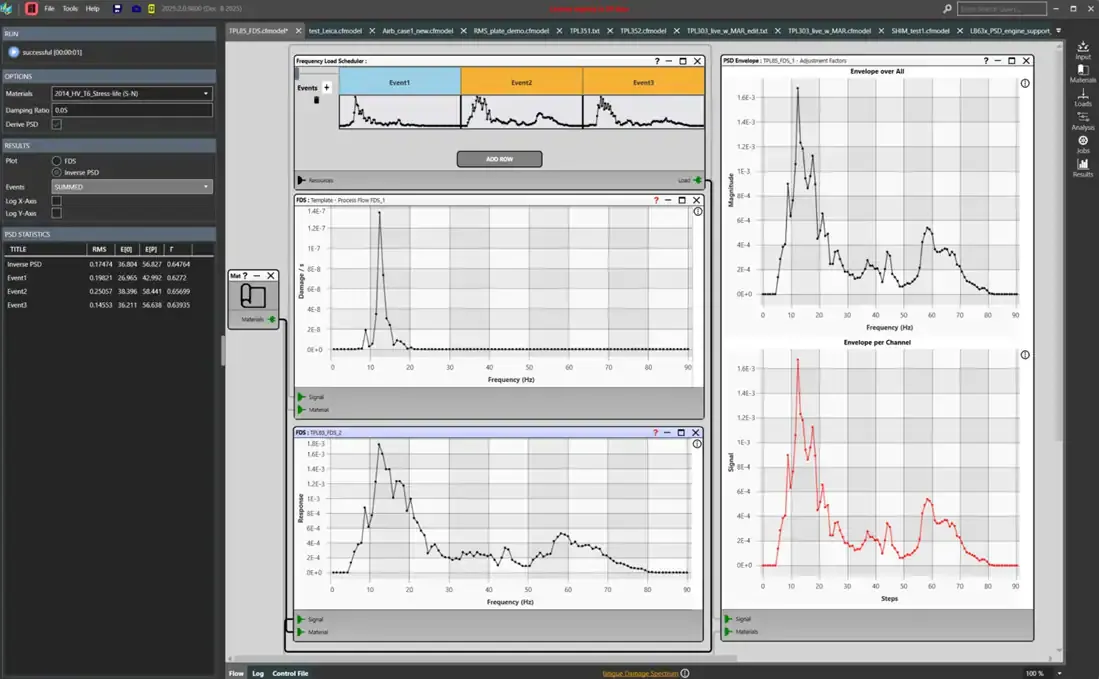Click the Fatigue Damage Spectrum link
Viewport: 1099px width, 679px height.
point(640,673)
